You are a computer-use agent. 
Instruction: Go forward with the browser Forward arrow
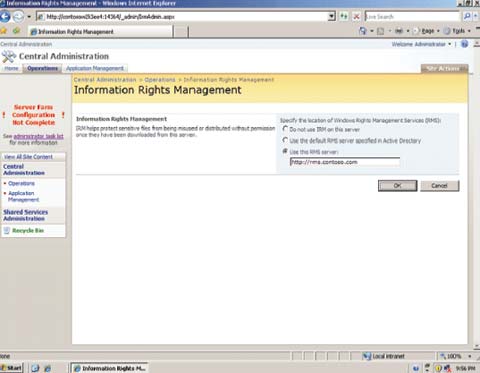point(19,16)
